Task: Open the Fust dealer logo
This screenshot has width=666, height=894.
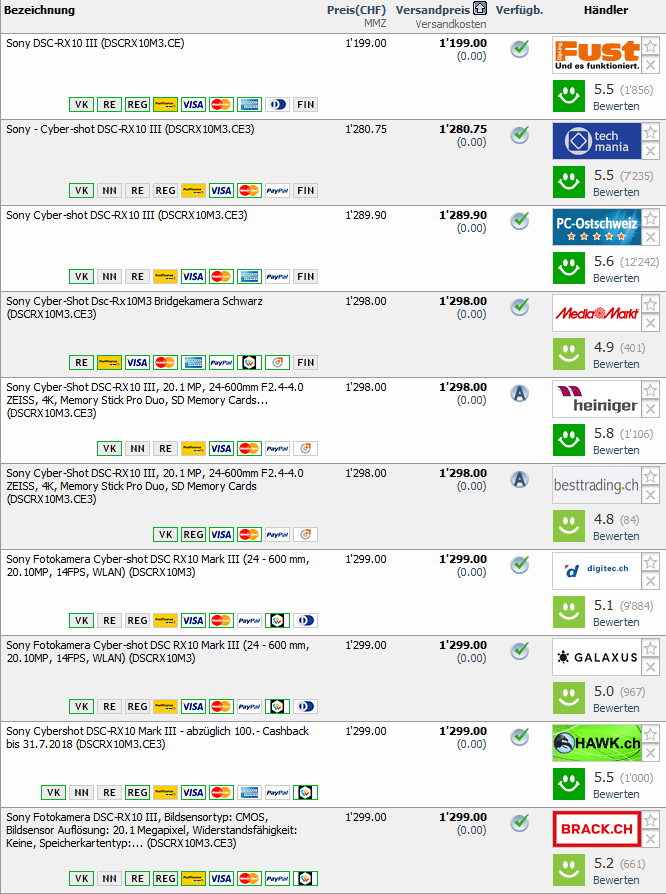Action: (x=596, y=56)
